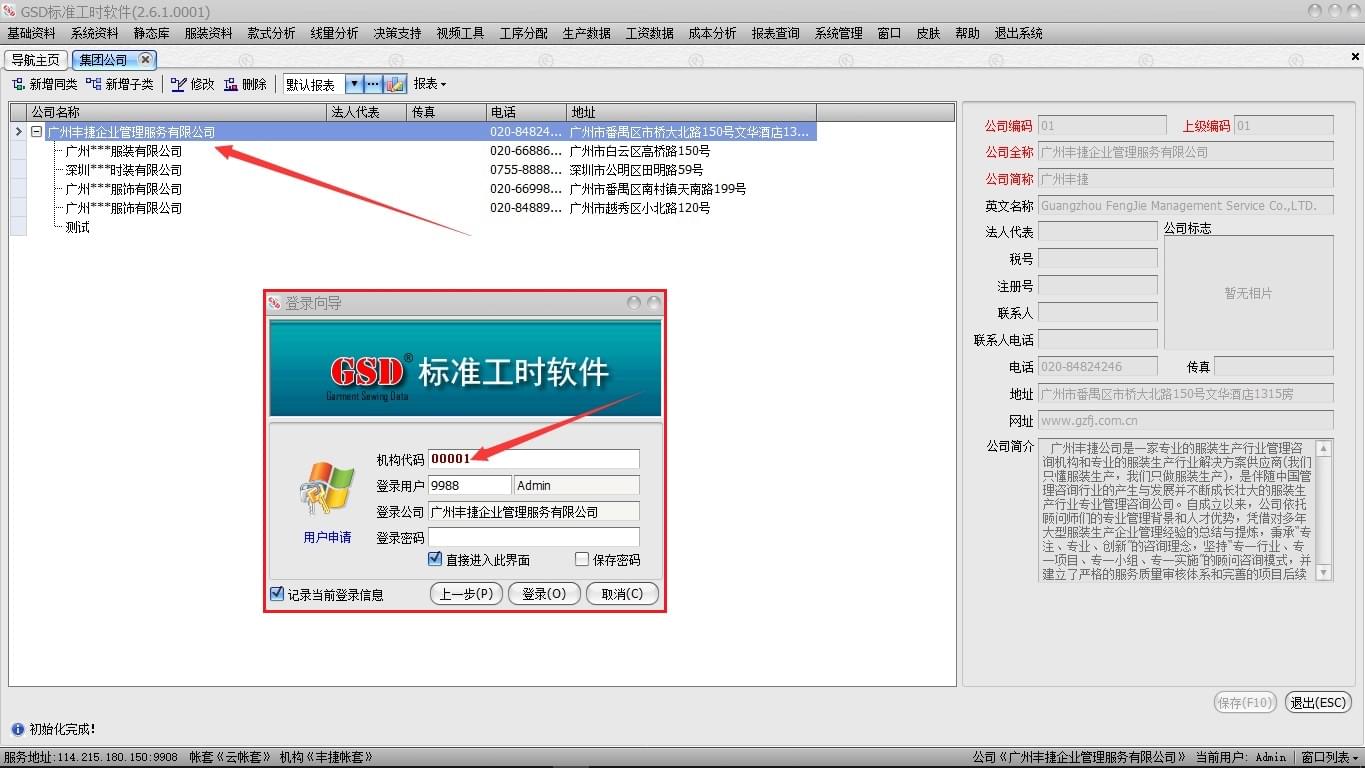Open the report chart designer icon
This screenshot has width=1365, height=768.
pyautogui.click(x=395, y=85)
